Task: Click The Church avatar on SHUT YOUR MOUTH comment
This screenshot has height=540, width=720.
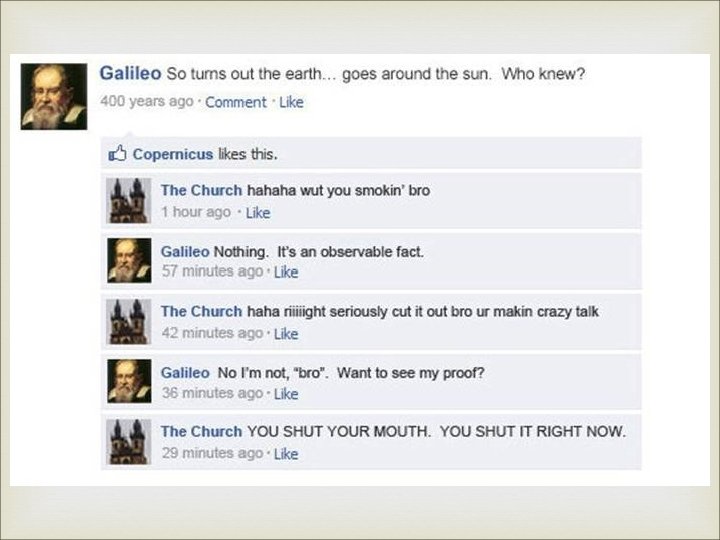Action: pyautogui.click(x=129, y=442)
